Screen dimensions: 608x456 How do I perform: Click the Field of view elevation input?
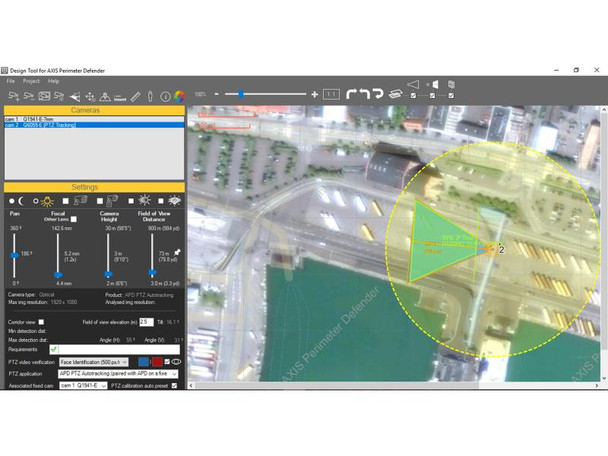[x=146, y=321]
